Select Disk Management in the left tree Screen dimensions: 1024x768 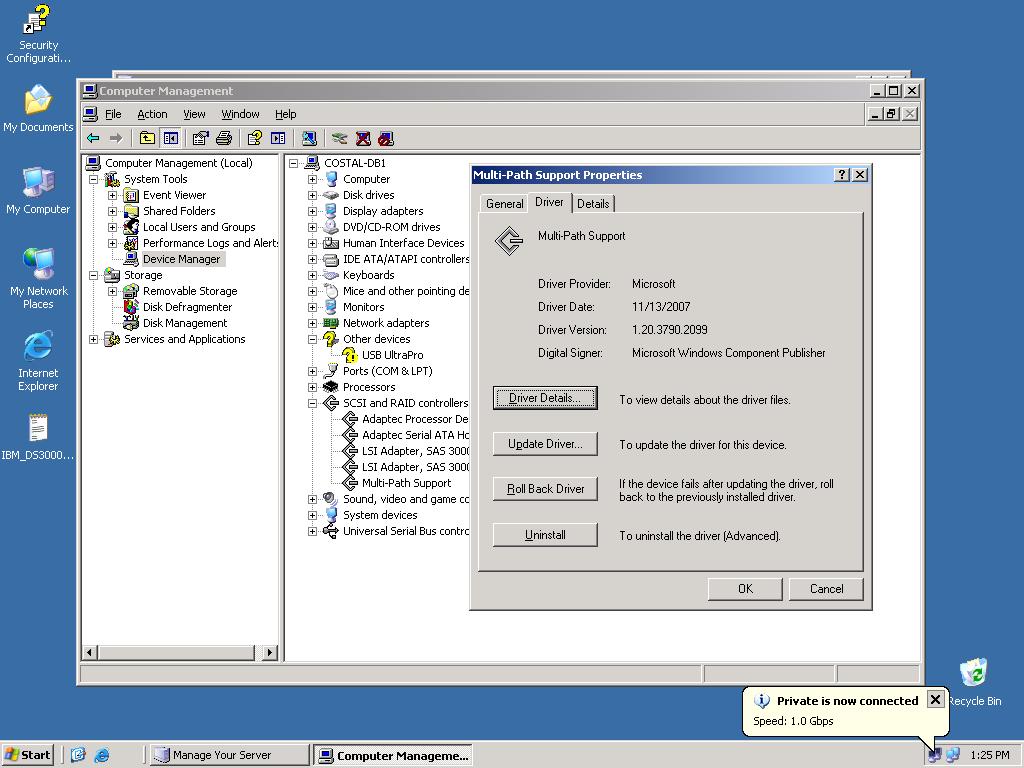click(184, 323)
